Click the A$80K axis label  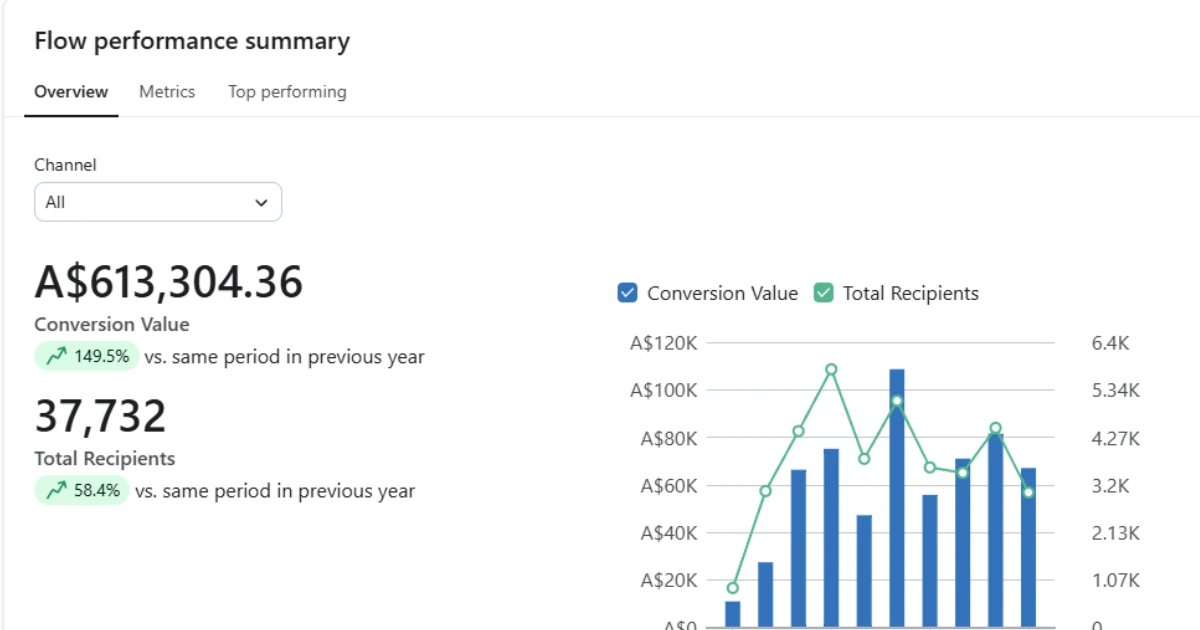click(668, 438)
